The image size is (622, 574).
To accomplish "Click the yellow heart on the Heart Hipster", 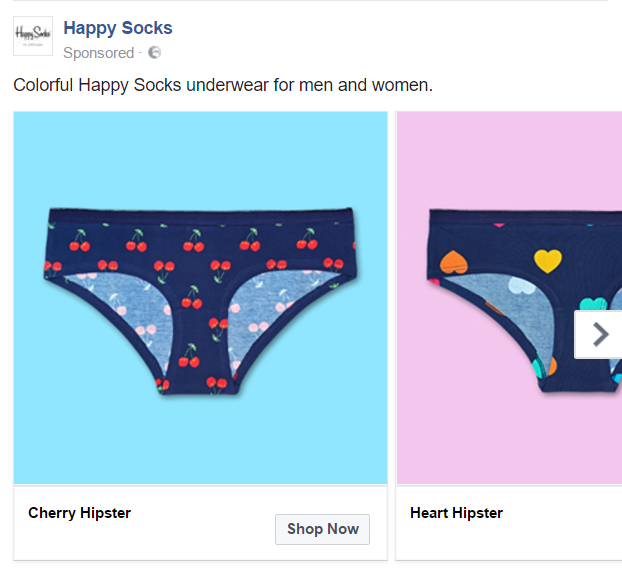I will [548, 261].
